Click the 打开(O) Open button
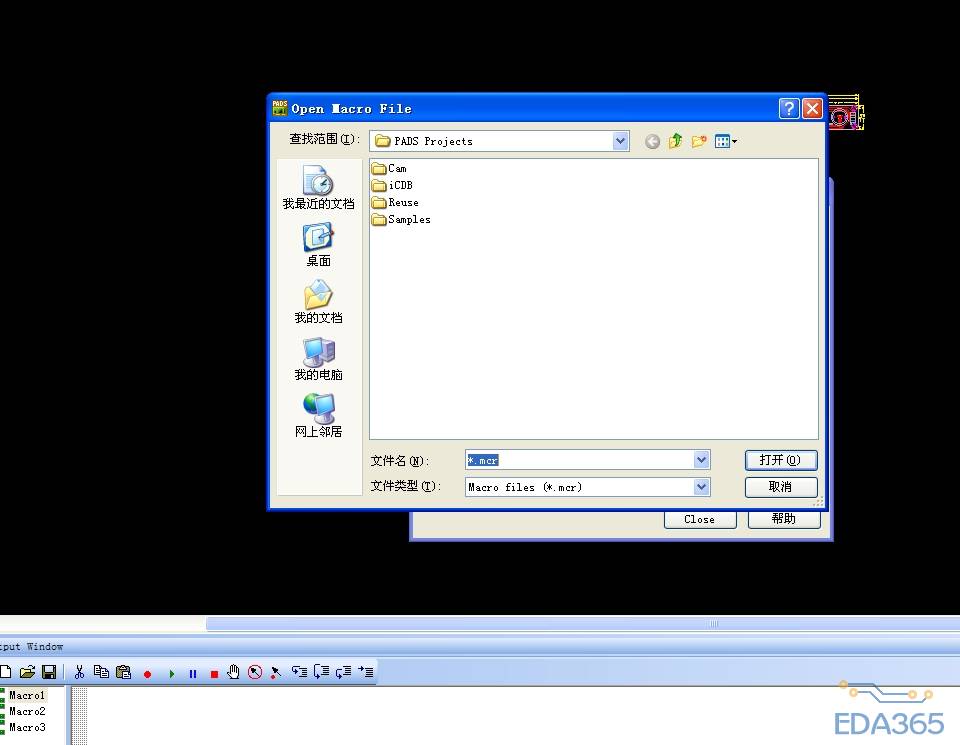 point(781,460)
